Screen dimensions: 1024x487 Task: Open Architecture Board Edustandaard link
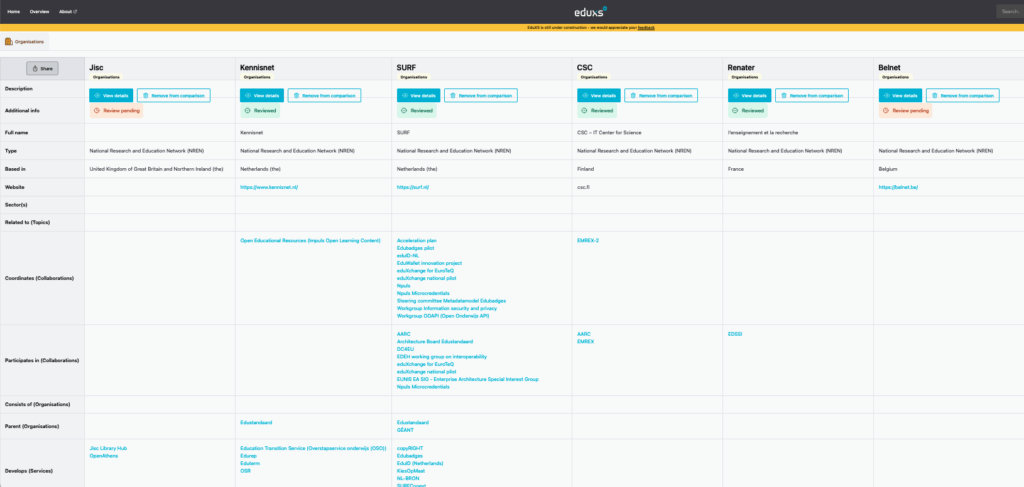coord(434,341)
